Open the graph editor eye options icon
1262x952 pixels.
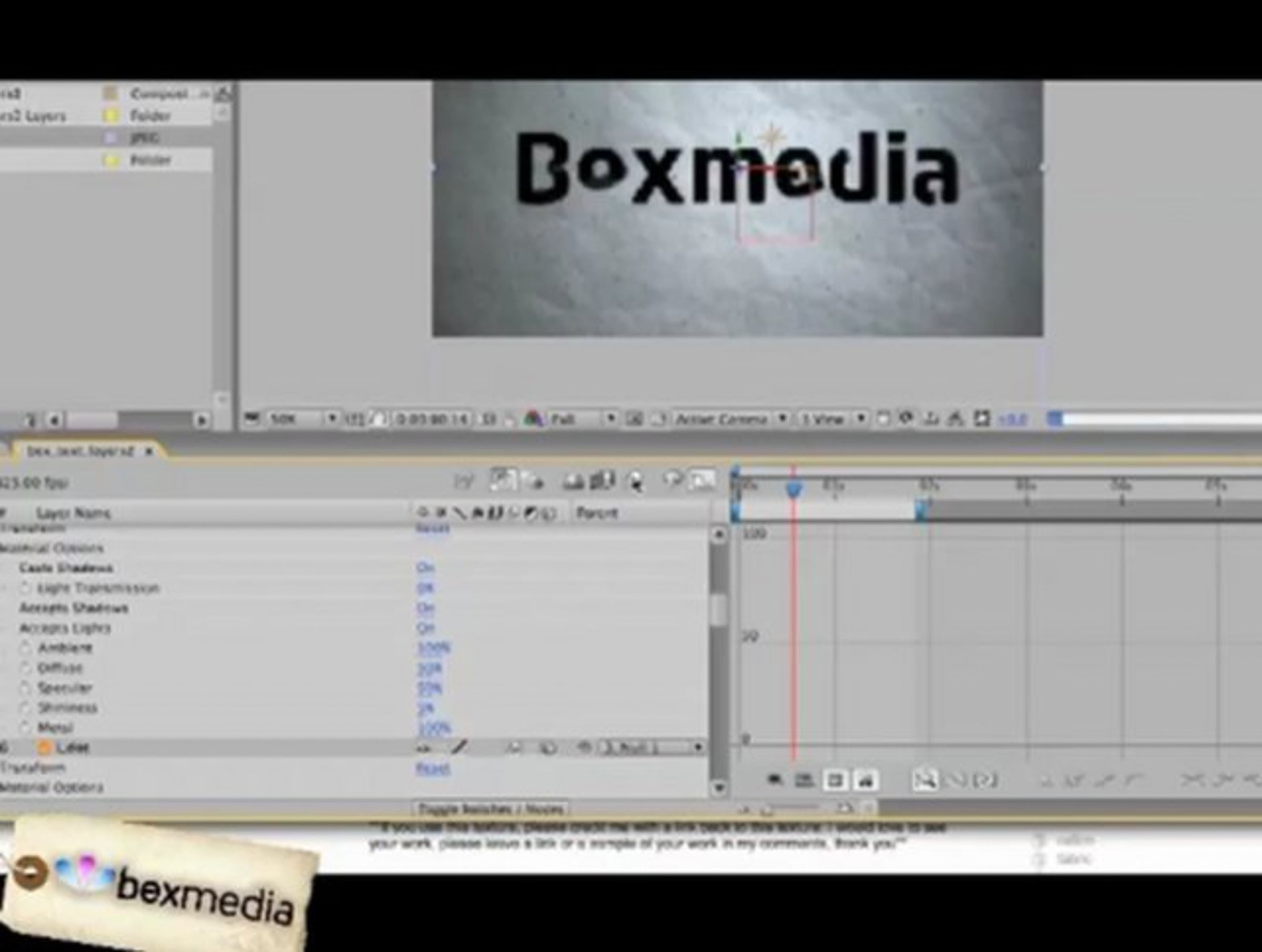pyautogui.click(x=774, y=780)
